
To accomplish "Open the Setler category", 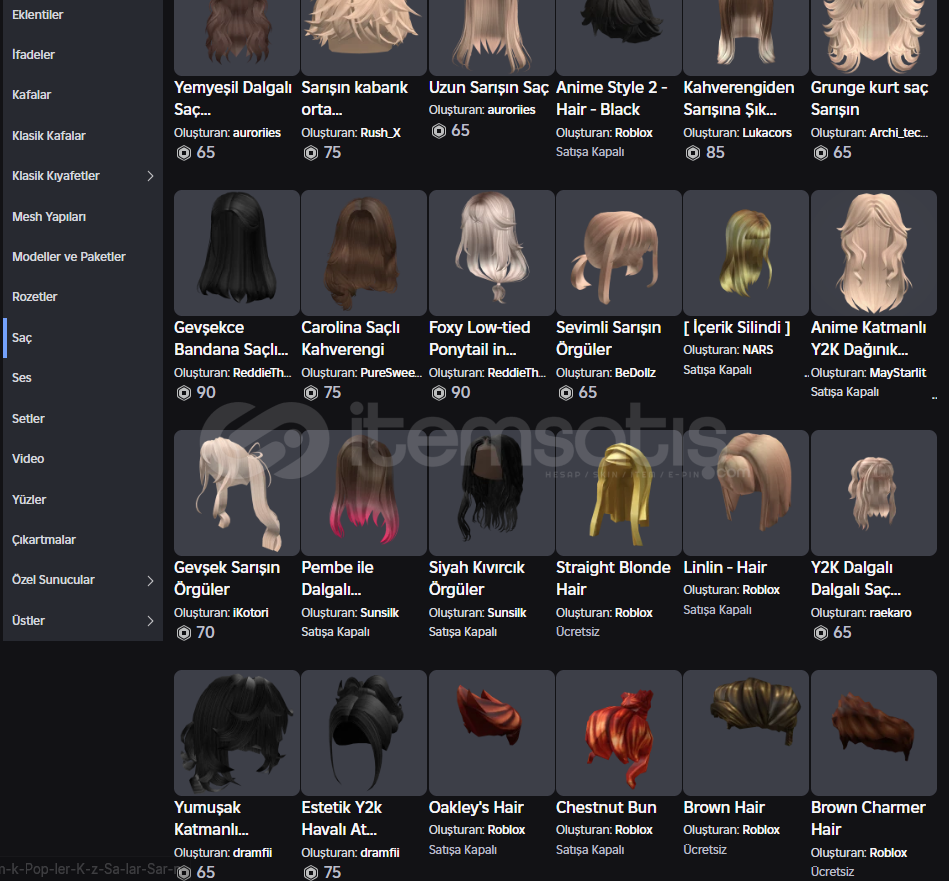I will 28,419.
